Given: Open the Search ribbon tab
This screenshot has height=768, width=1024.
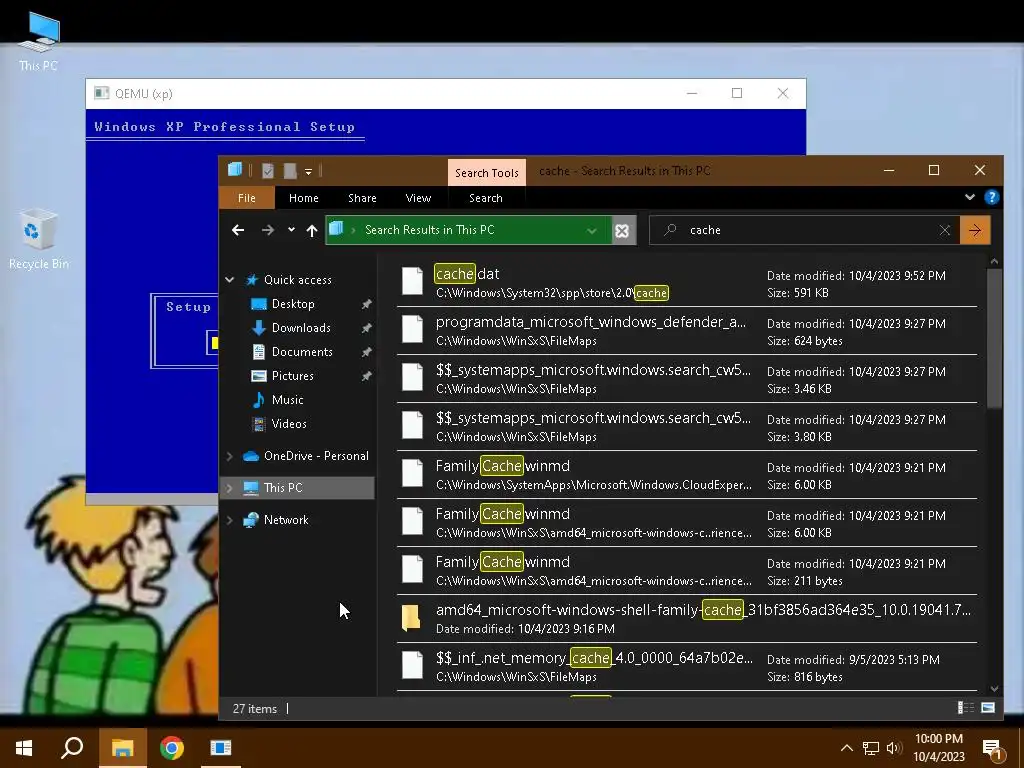Looking at the screenshot, I should click(x=486, y=198).
